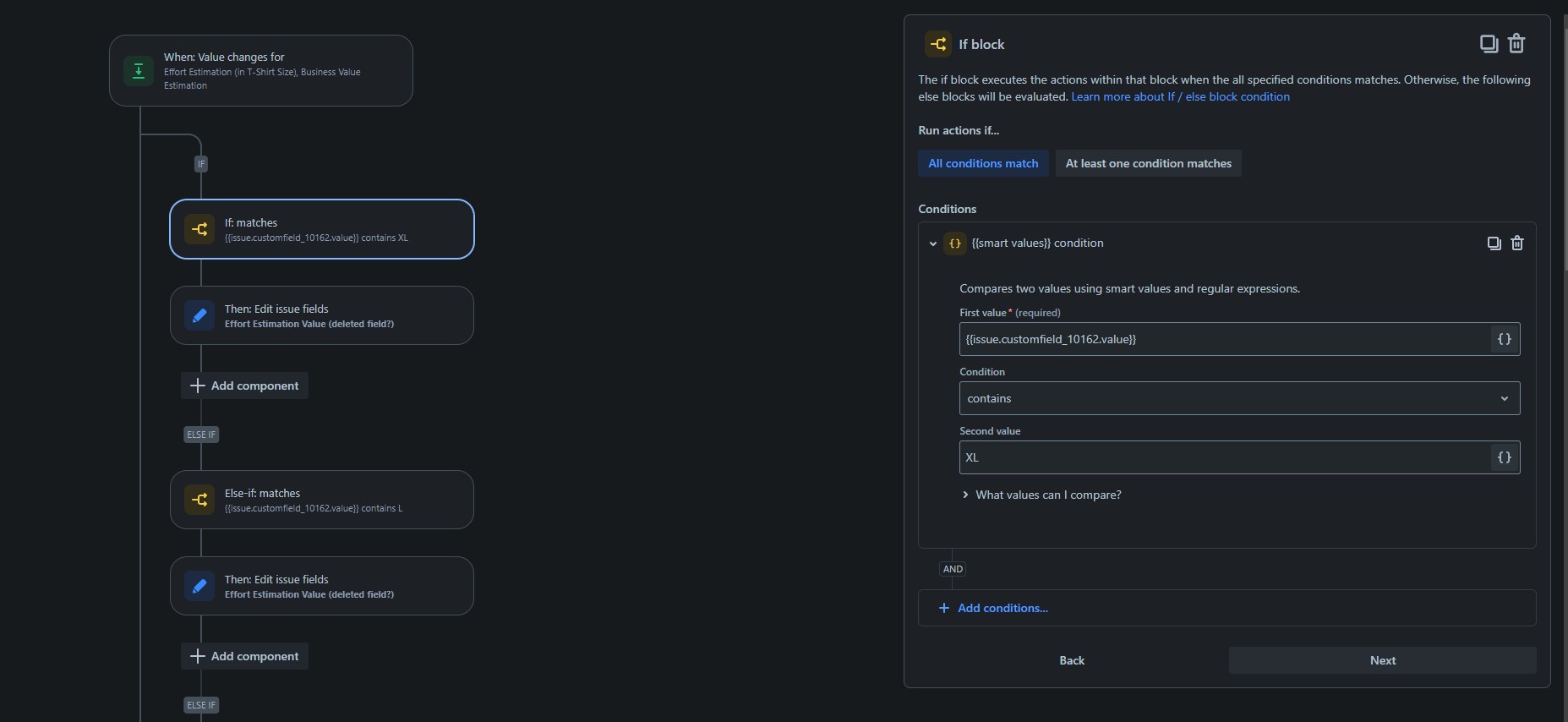Select 'All conditions match' option
The image size is (1568, 722).
[983, 163]
